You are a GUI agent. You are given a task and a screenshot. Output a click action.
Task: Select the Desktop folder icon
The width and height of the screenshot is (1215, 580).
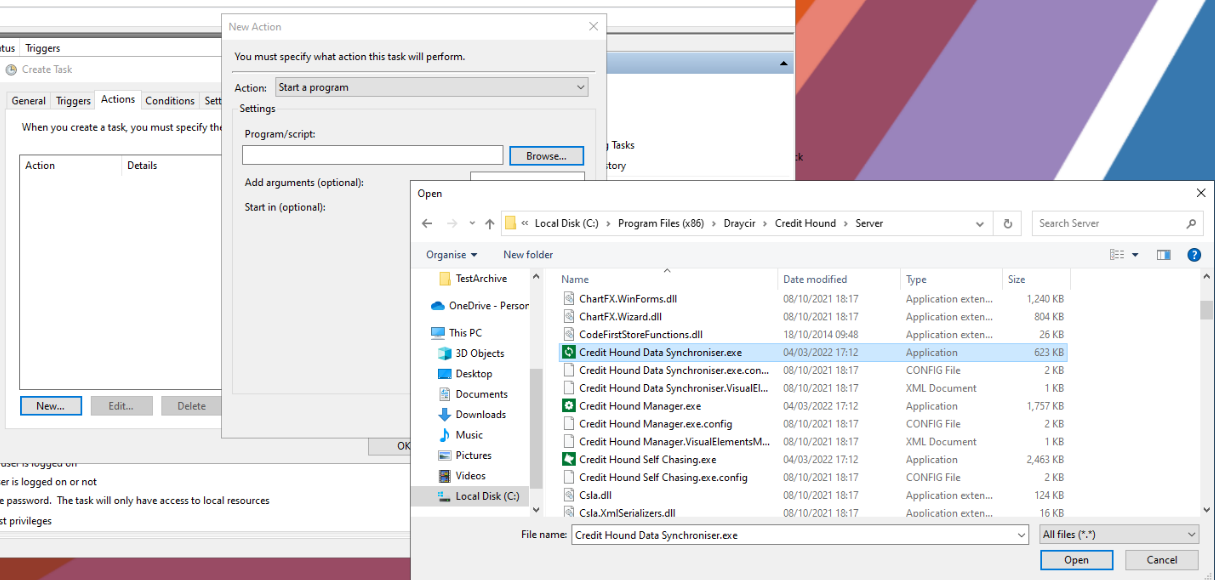tap(445, 374)
